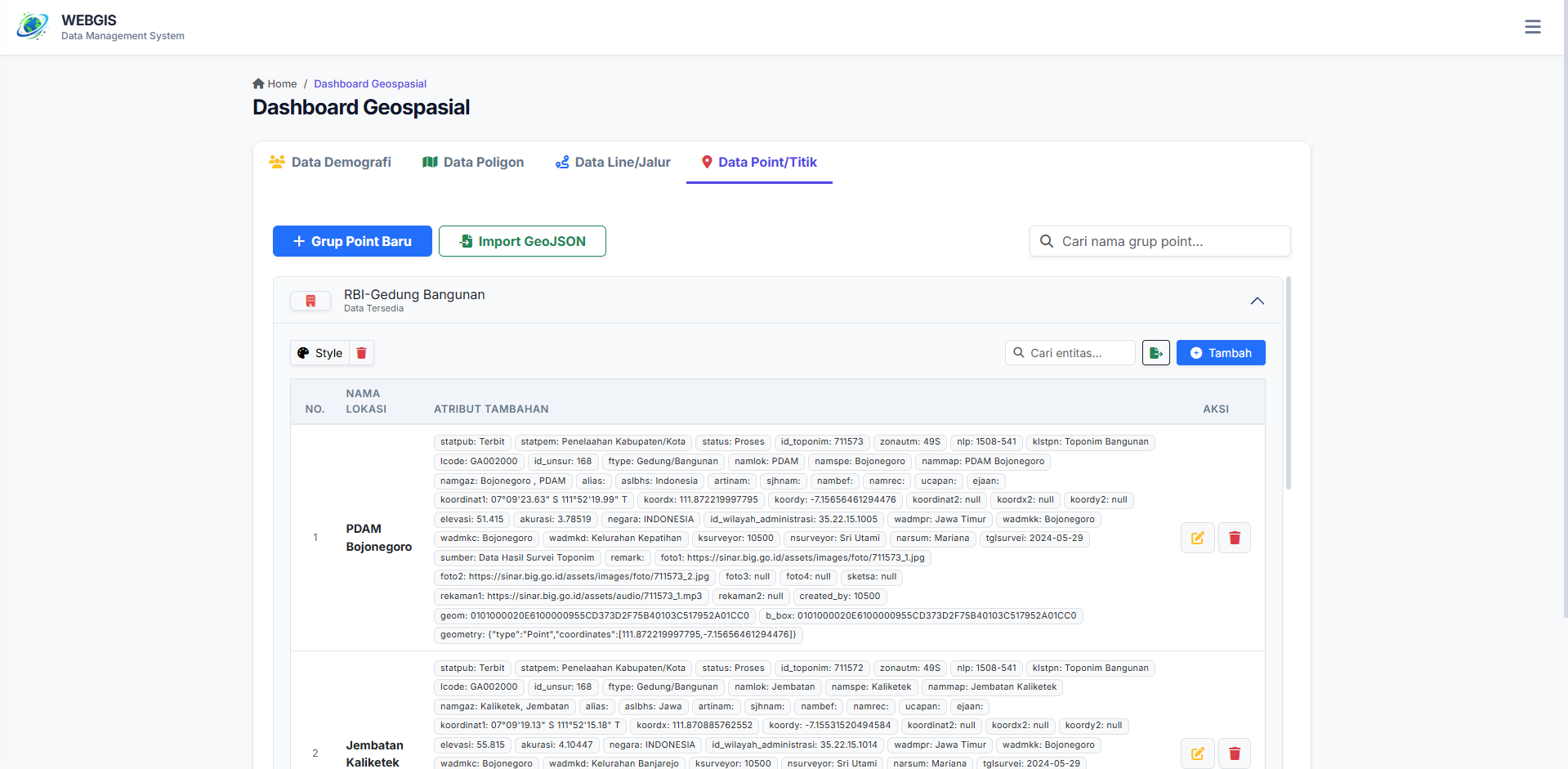
Task: Delete the Jembatan Kaliketek row
Action: point(1234,753)
